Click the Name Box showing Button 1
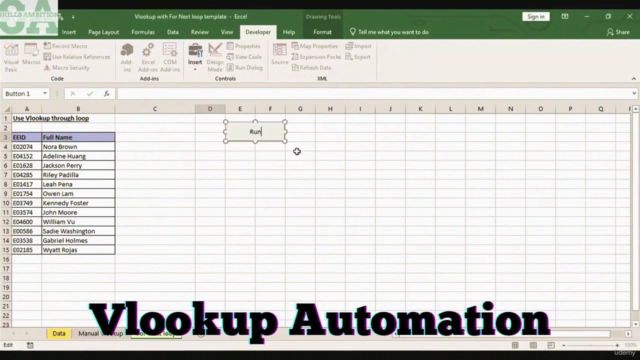Screen dimensions: 640x360 coord(22,93)
